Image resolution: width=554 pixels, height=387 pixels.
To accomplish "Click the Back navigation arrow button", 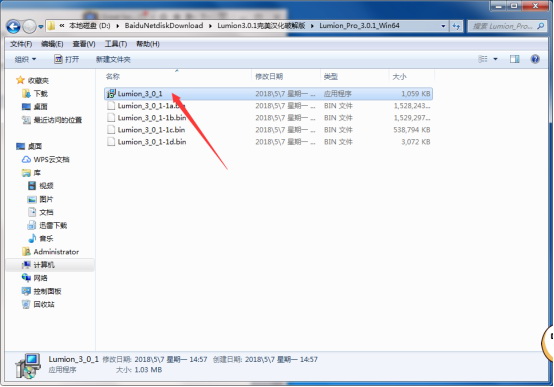I will pyautogui.click(x=13, y=27).
